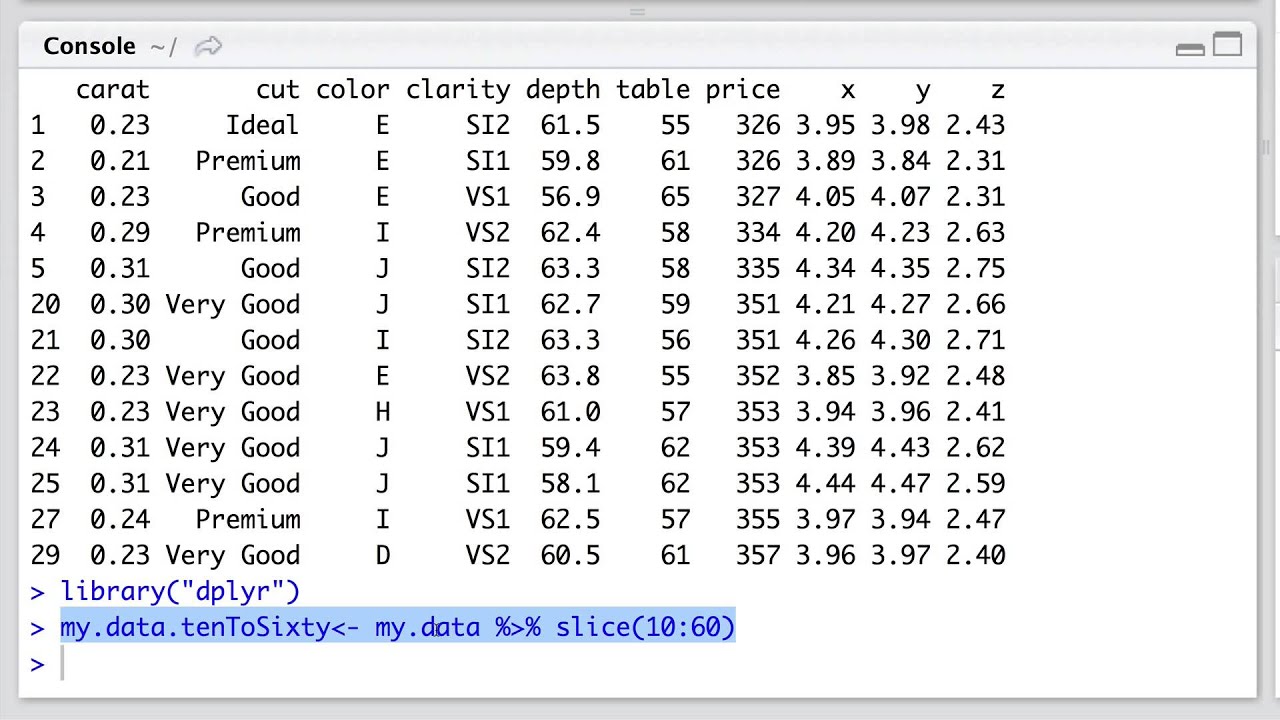The height and width of the screenshot is (720, 1280).
Task: Click the cut column header
Action: click(277, 90)
